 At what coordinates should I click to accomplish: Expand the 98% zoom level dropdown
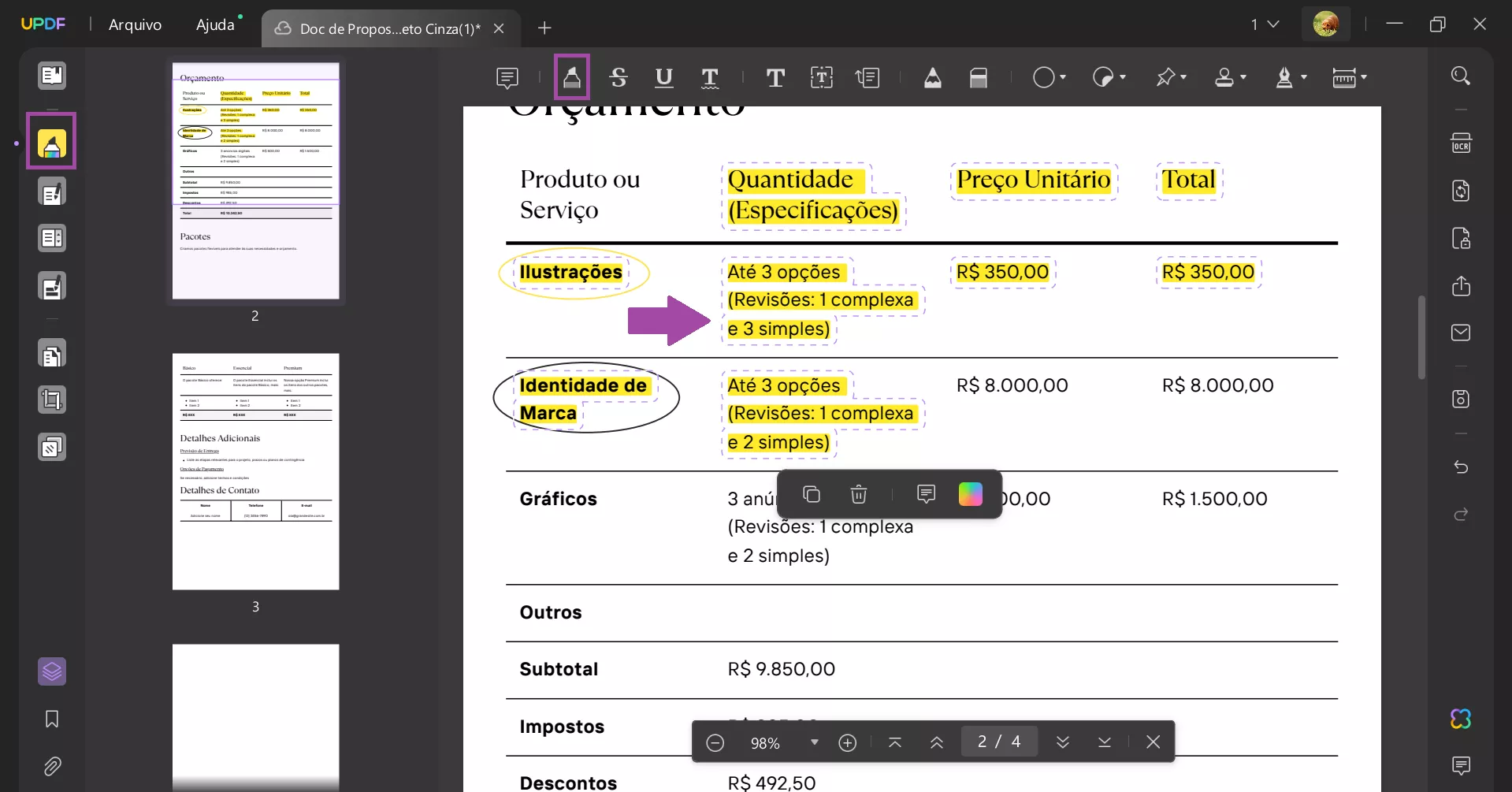[x=815, y=742]
